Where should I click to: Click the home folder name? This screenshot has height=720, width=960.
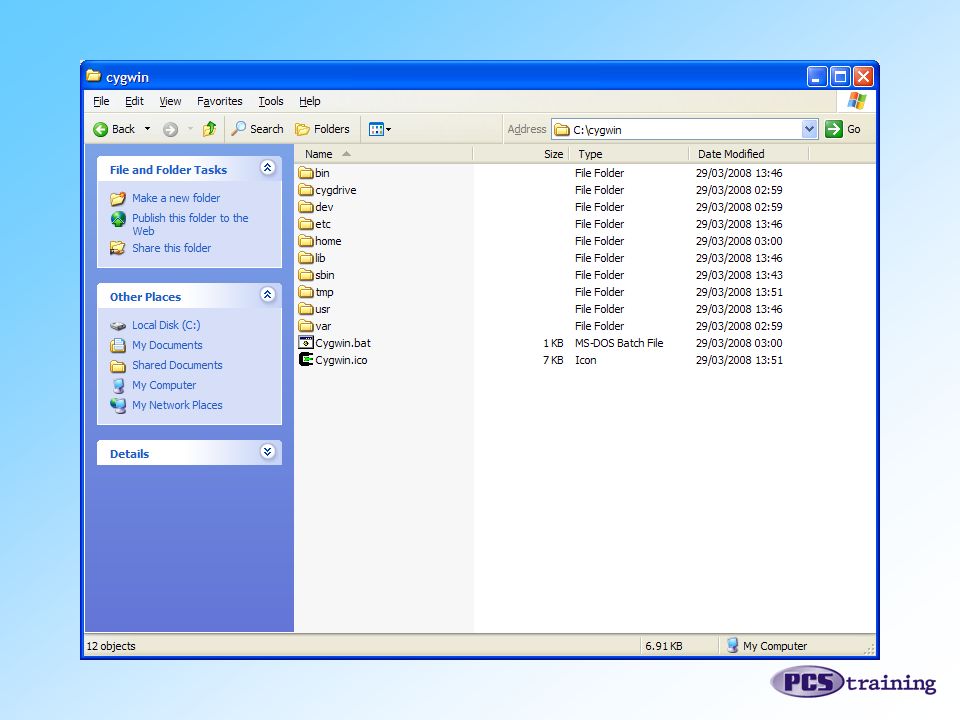click(x=328, y=241)
